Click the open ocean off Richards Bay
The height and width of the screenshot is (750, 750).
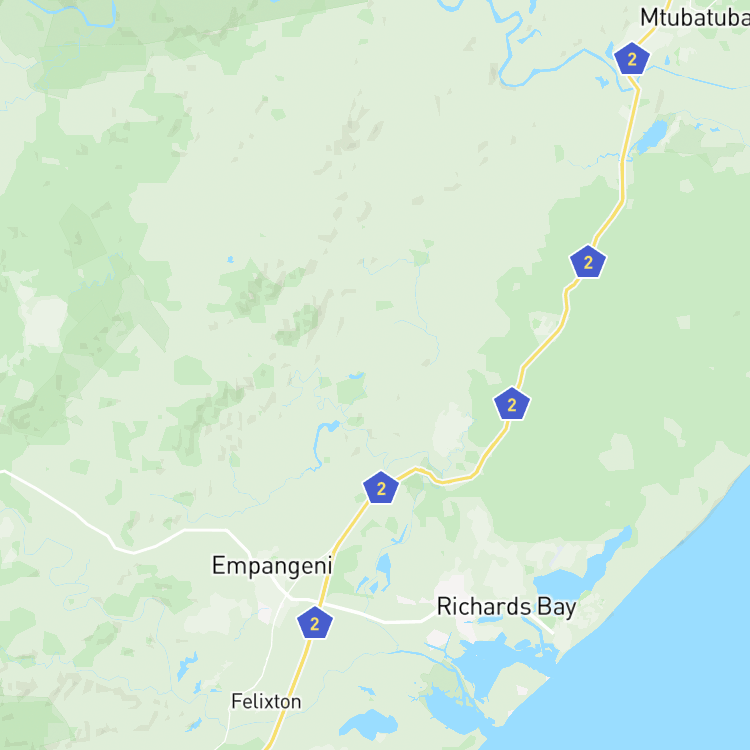point(670,646)
